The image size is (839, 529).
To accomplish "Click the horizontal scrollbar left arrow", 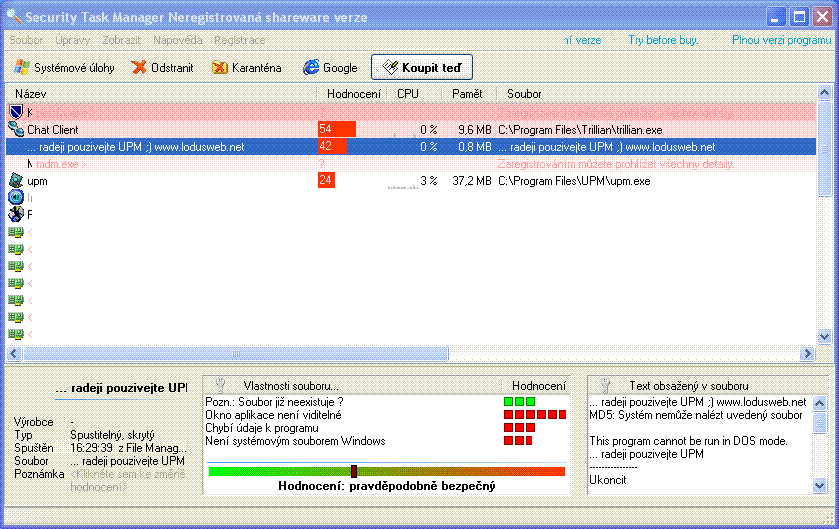I will [14, 354].
